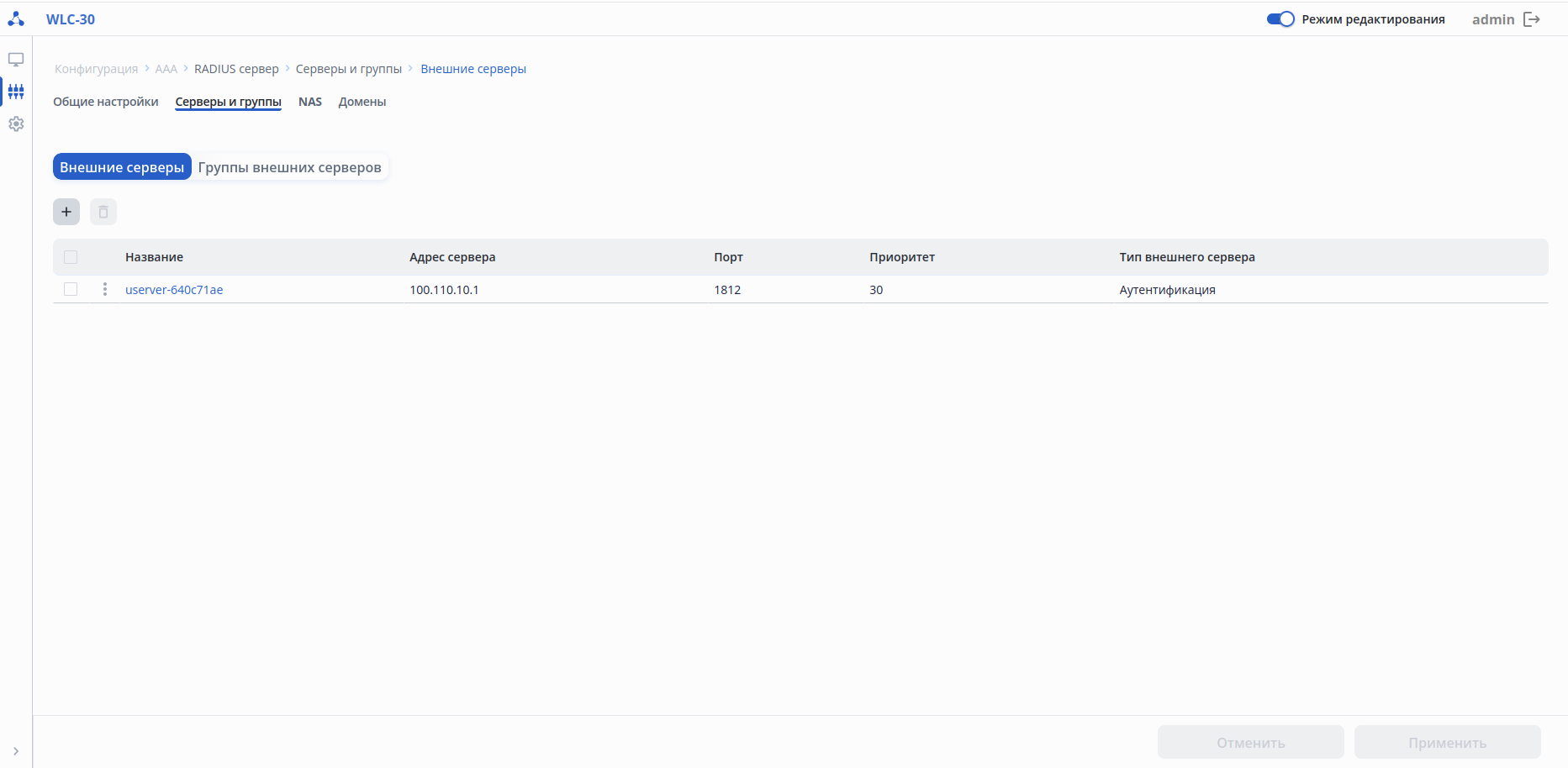The image size is (1568, 768).
Task: Click the trash delete icon
Action: 103,212
